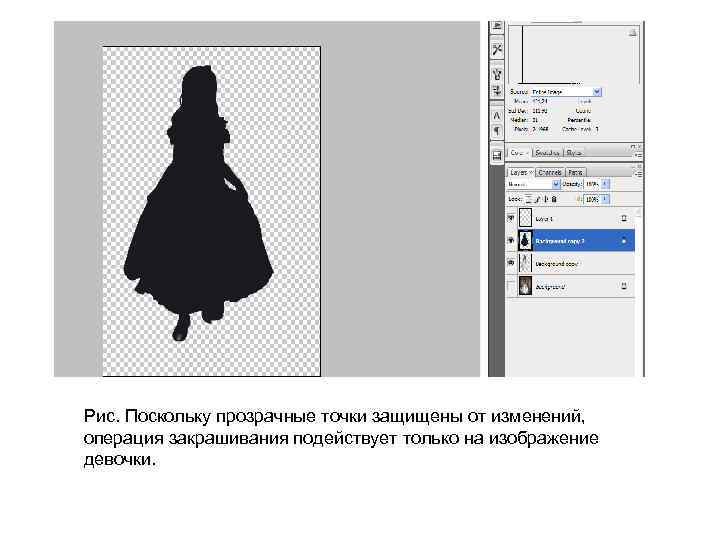The width and height of the screenshot is (720, 540).
Task: Open the histogram Source dropdown
Action: (x=596, y=92)
